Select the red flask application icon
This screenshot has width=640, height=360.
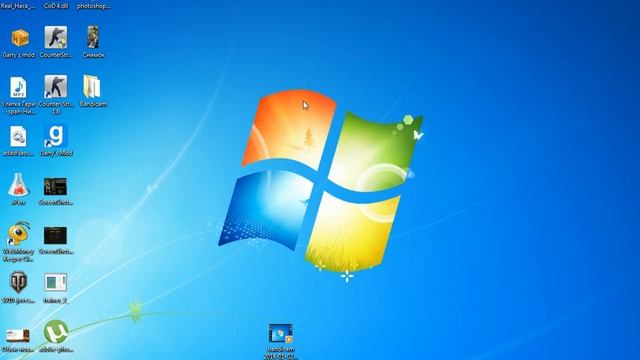[18, 184]
